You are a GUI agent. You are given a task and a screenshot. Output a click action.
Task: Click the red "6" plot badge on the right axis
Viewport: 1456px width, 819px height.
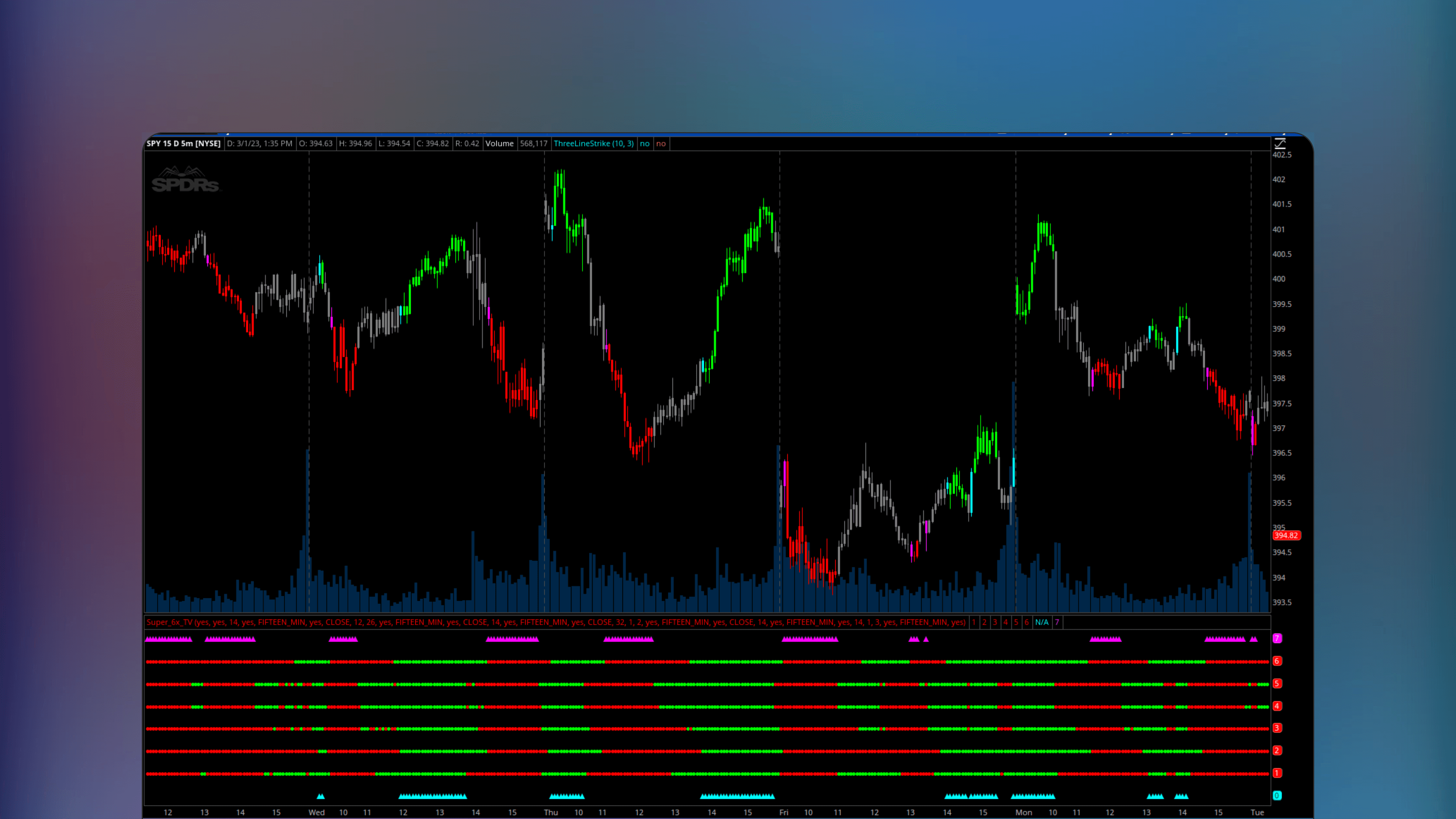(1276, 660)
